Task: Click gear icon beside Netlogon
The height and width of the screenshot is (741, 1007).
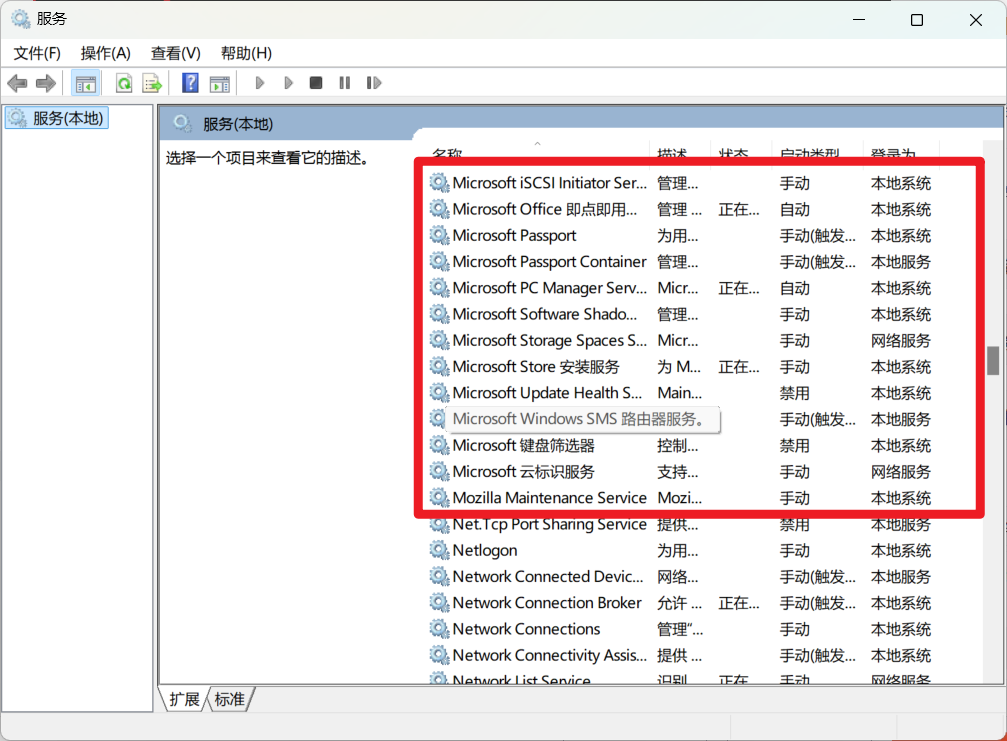Action: (x=439, y=551)
